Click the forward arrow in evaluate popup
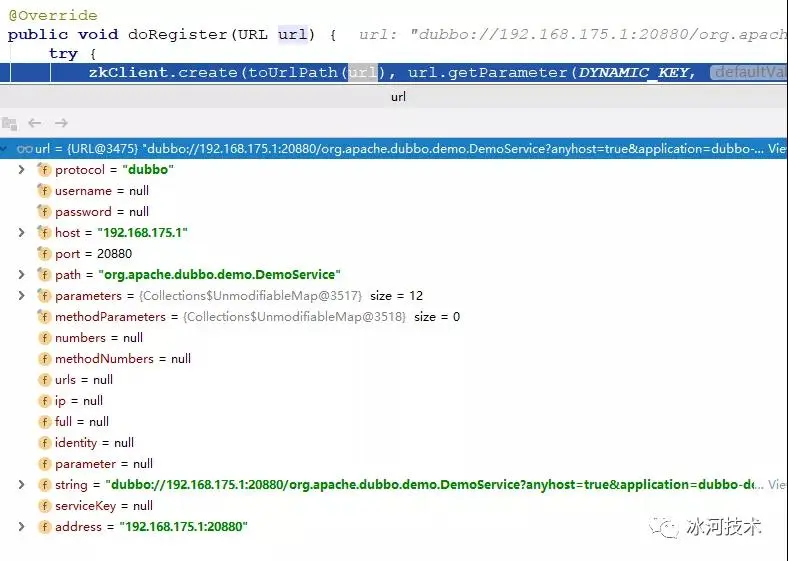 click(61, 123)
